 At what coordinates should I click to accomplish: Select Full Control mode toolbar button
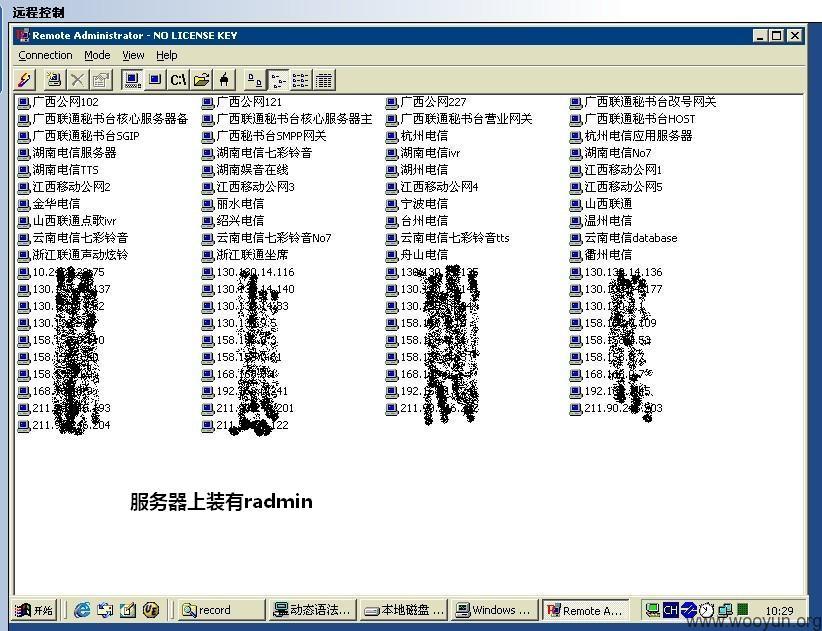(x=132, y=80)
